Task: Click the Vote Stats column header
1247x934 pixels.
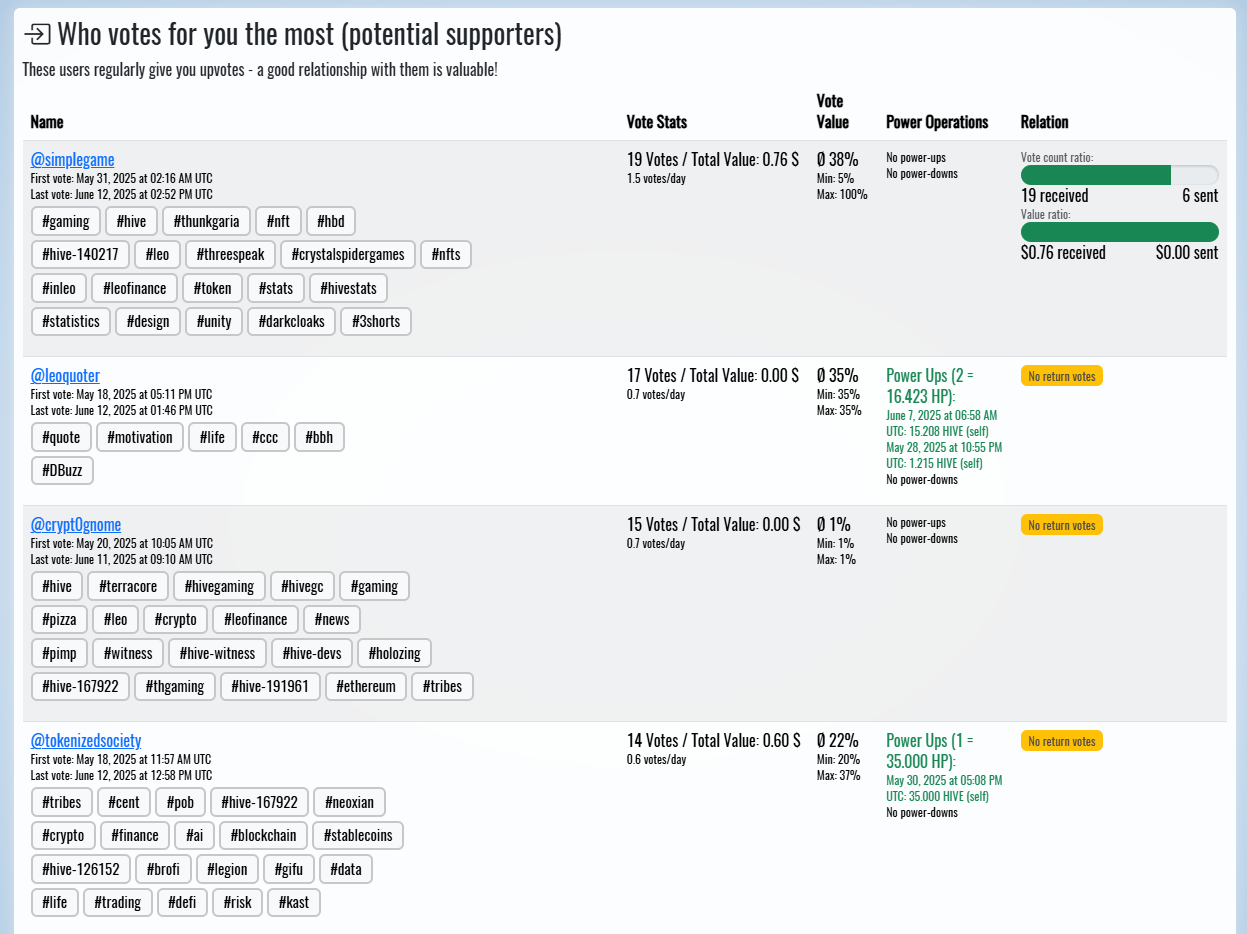Action: [x=657, y=122]
